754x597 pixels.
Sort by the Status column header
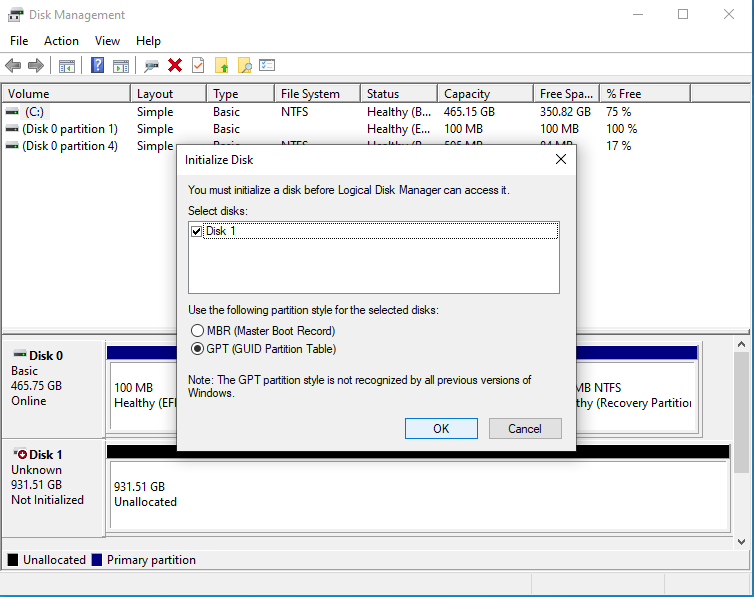(399, 94)
